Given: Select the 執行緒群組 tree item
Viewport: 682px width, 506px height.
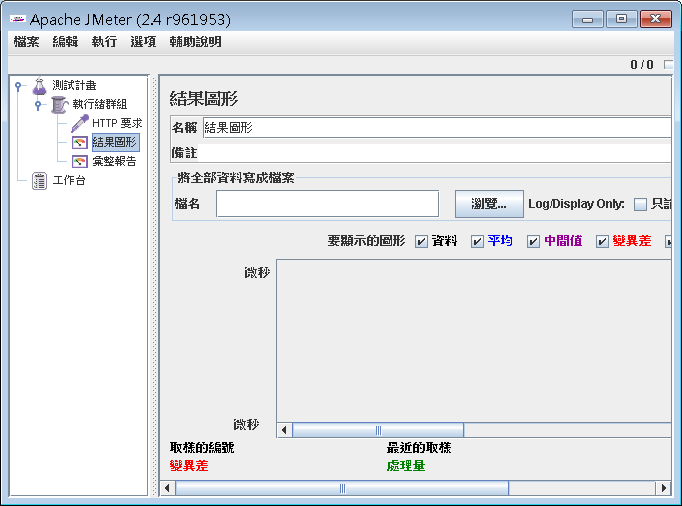Looking at the screenshot, I should coord(100,104).
